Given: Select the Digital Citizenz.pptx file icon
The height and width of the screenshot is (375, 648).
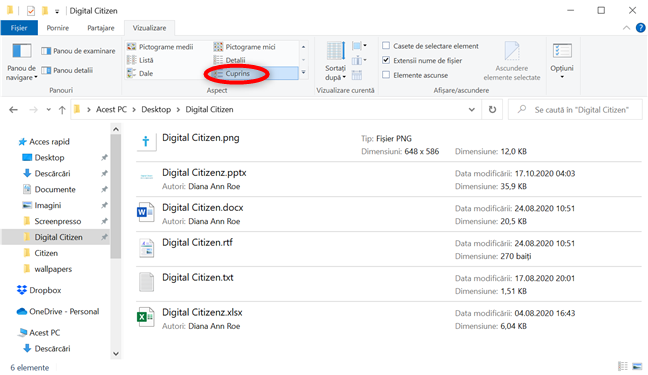Looking at the screenshot, I should point(146,177).
